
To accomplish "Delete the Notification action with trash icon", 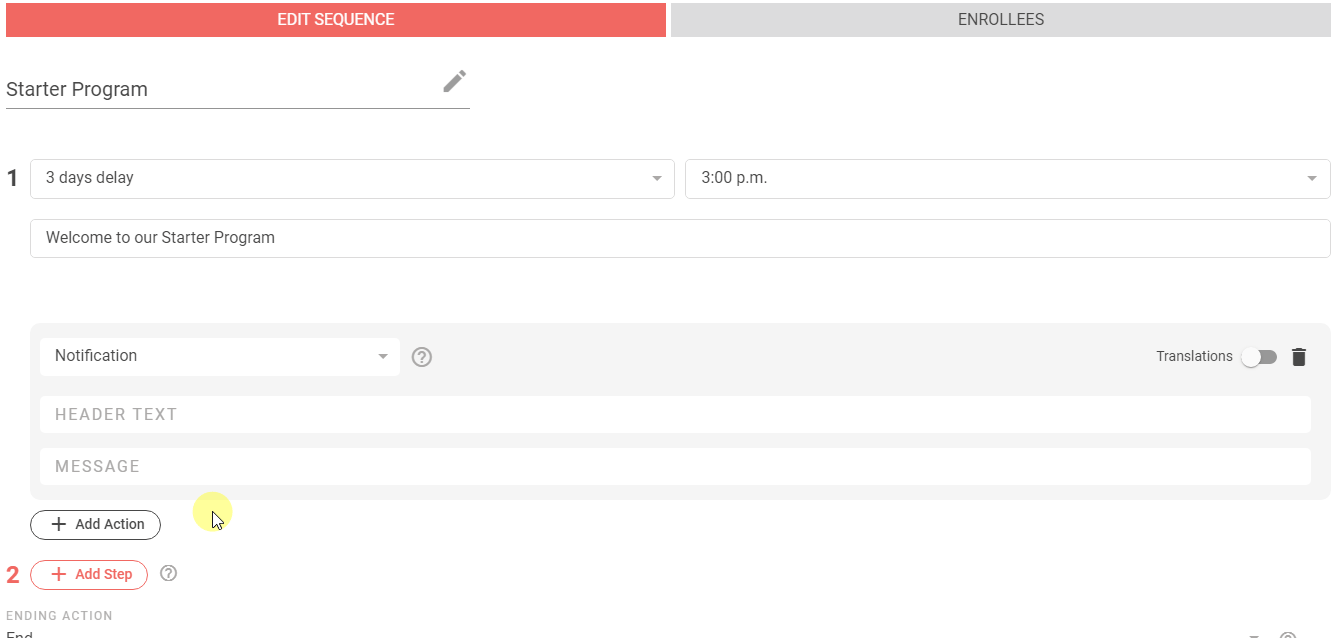I will click(1299, 357).
